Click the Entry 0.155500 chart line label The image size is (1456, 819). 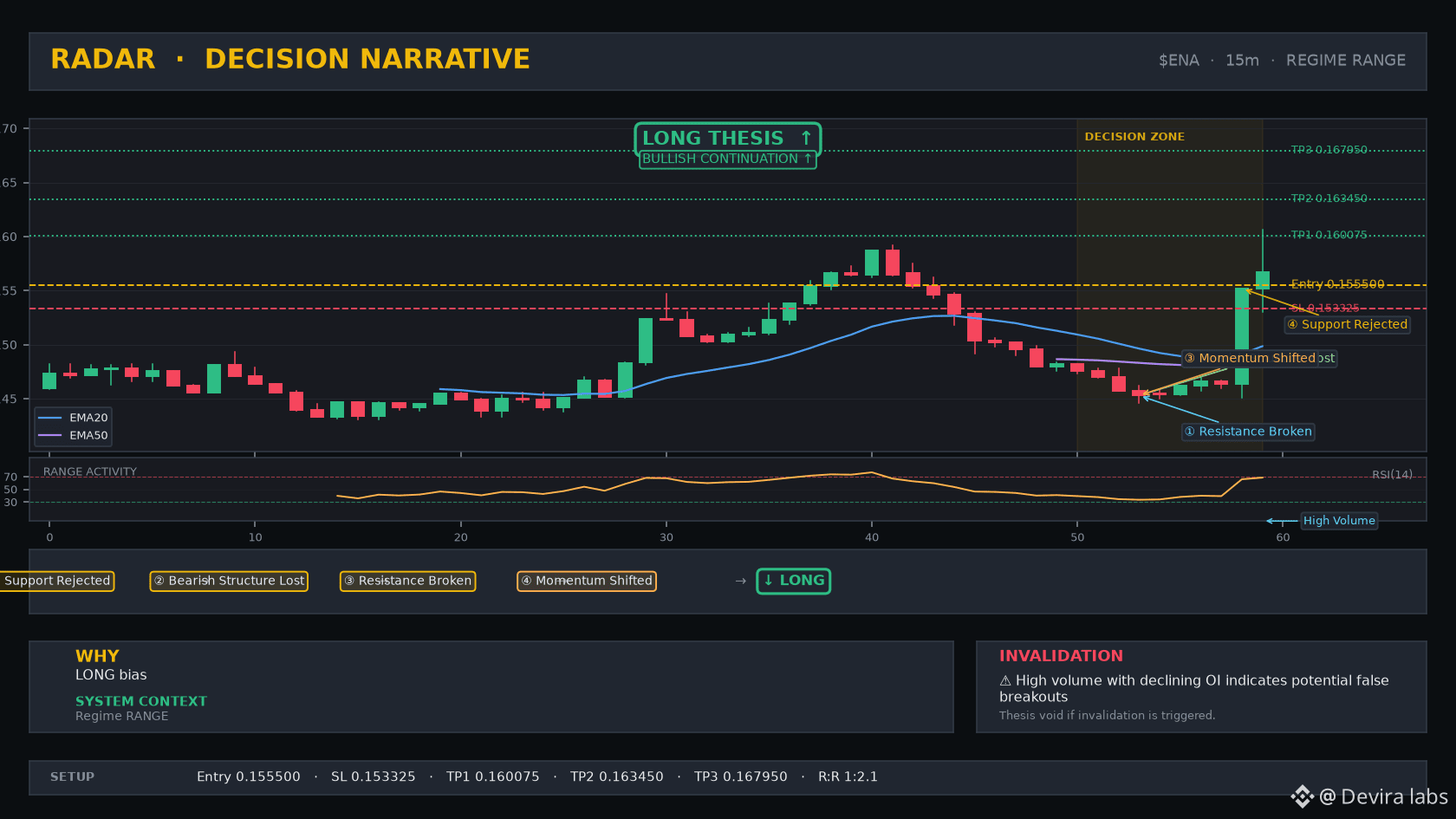[x=1338, y=284]
